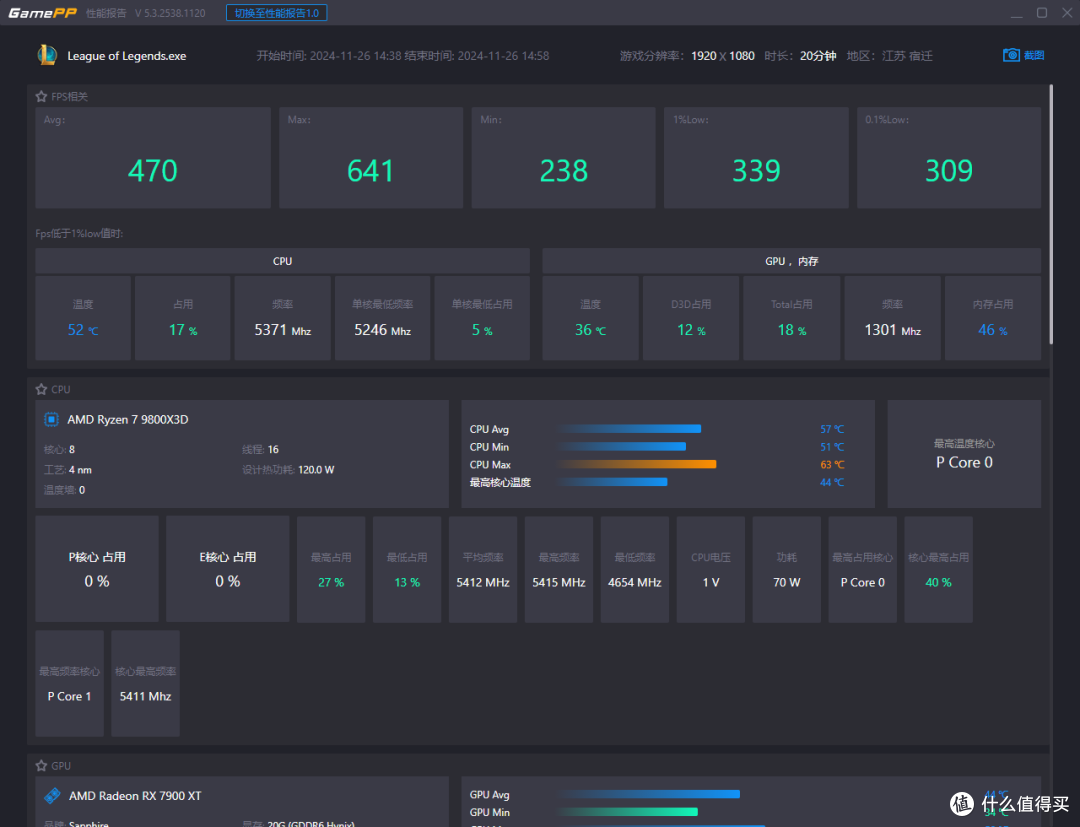Image resolution: width=1080 pixels, height=827 pixels.
Task: Click the Avg FPS 470 card
Action: pos(153,157)
